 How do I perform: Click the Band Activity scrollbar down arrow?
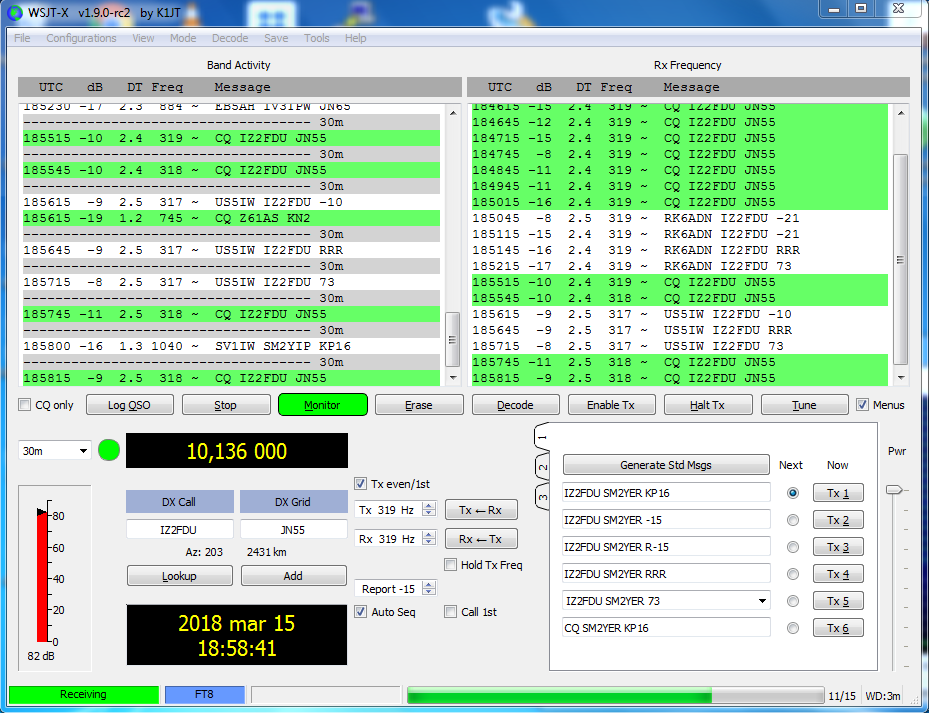pyautogui.click(x=453, y=378)
